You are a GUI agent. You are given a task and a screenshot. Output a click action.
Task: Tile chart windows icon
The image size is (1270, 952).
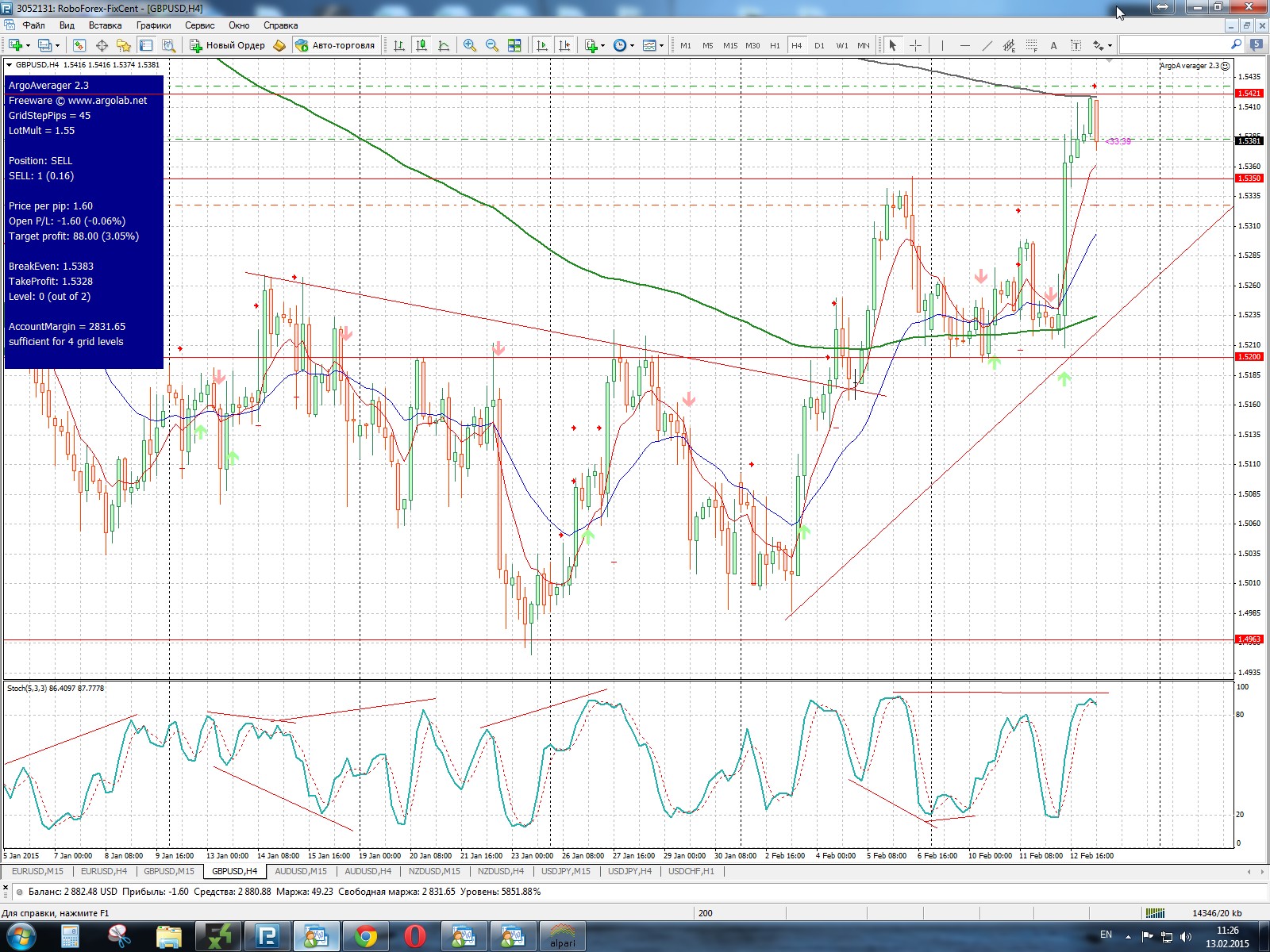pyautogui.click(x=514, y=45)
